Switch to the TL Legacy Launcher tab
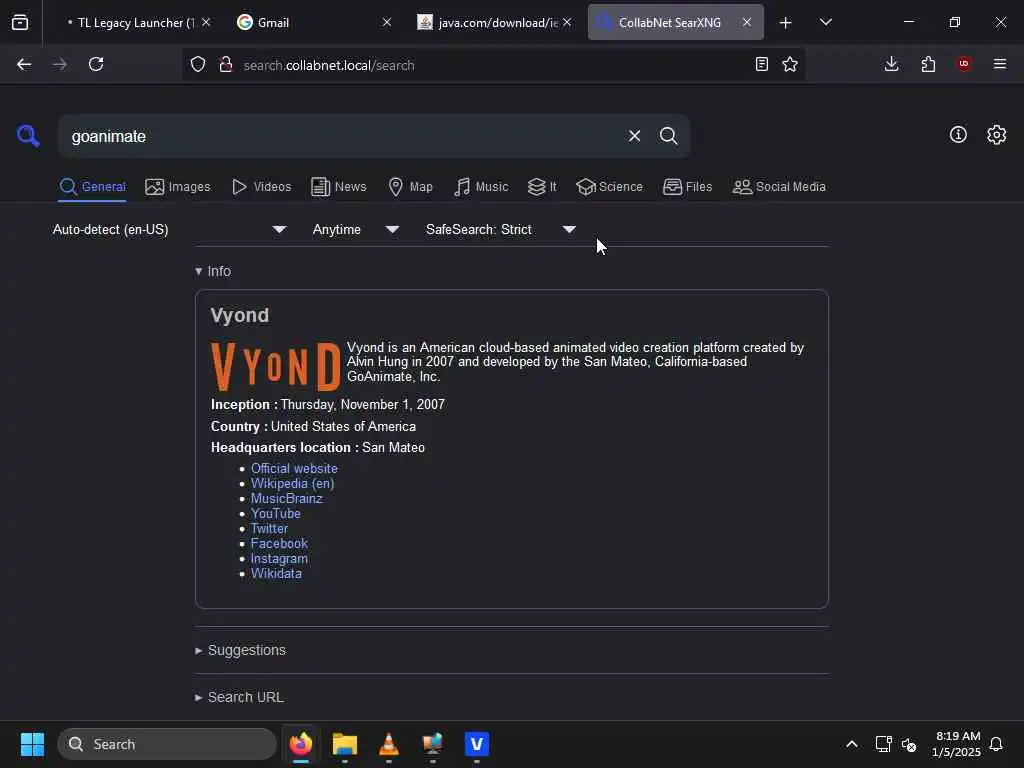 tap(138, 22)
